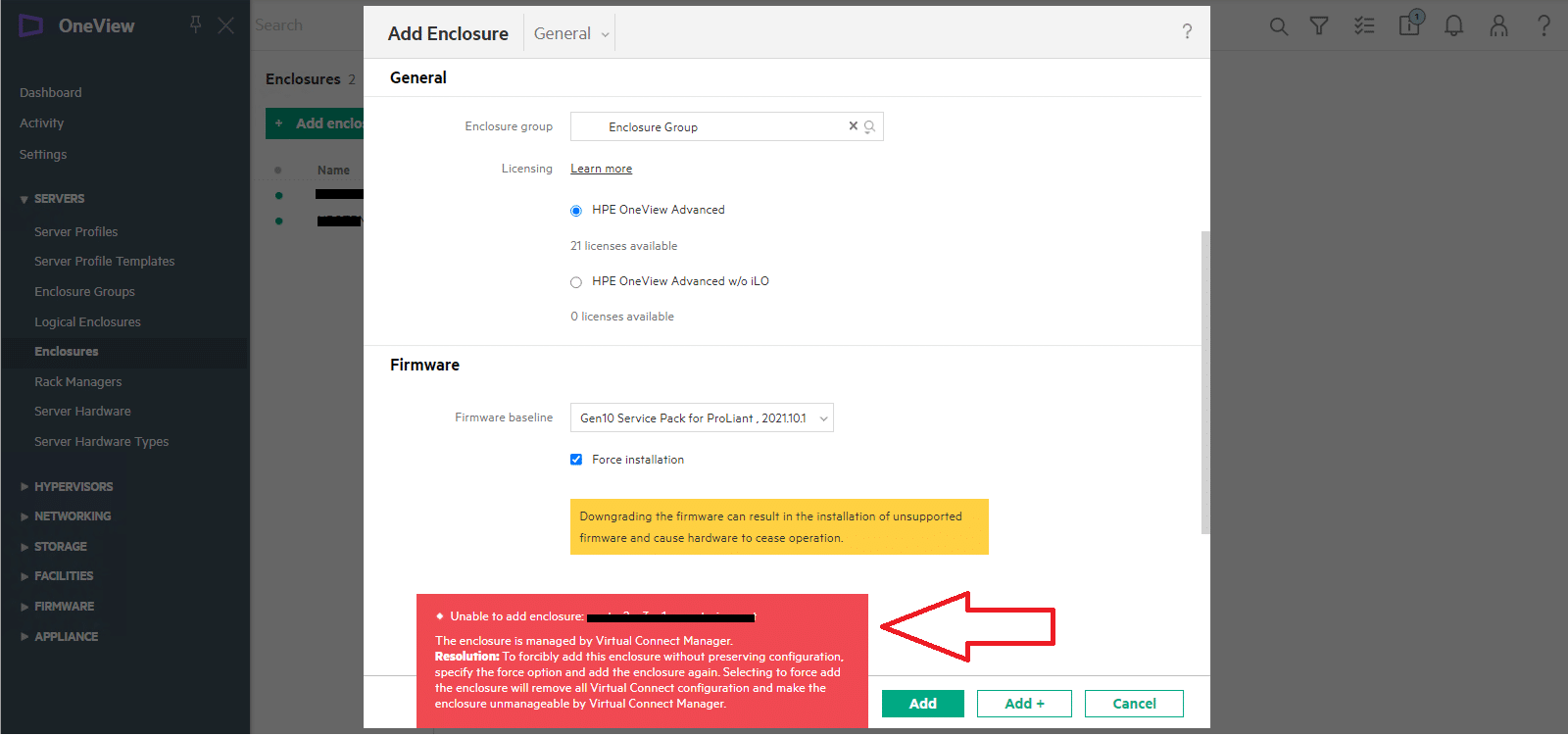Open the header help question icon
The image size is (1568, 736).
(1543, 26)
